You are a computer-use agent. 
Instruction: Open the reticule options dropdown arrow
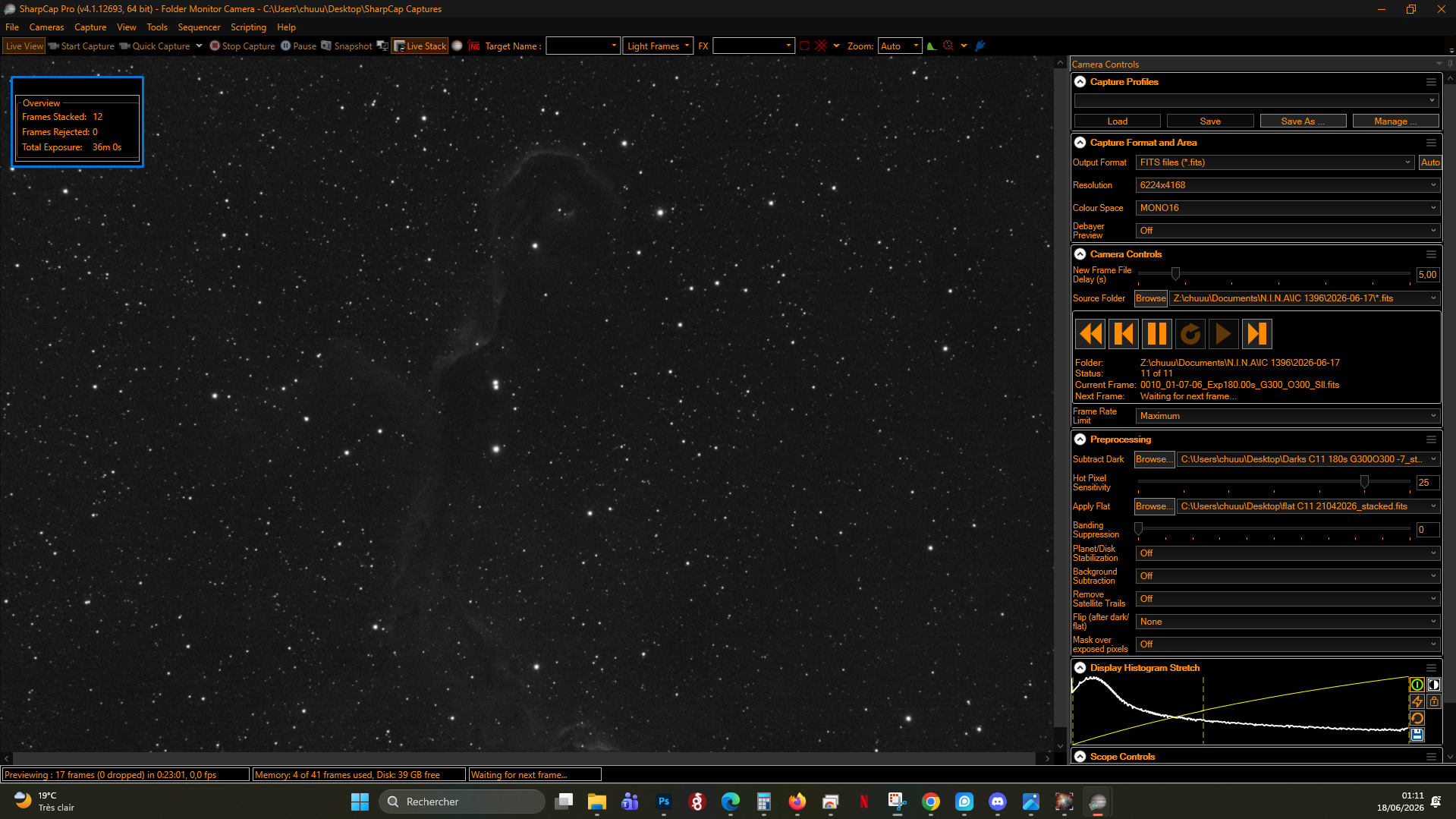pyautogui.click(x=836, y=46)
